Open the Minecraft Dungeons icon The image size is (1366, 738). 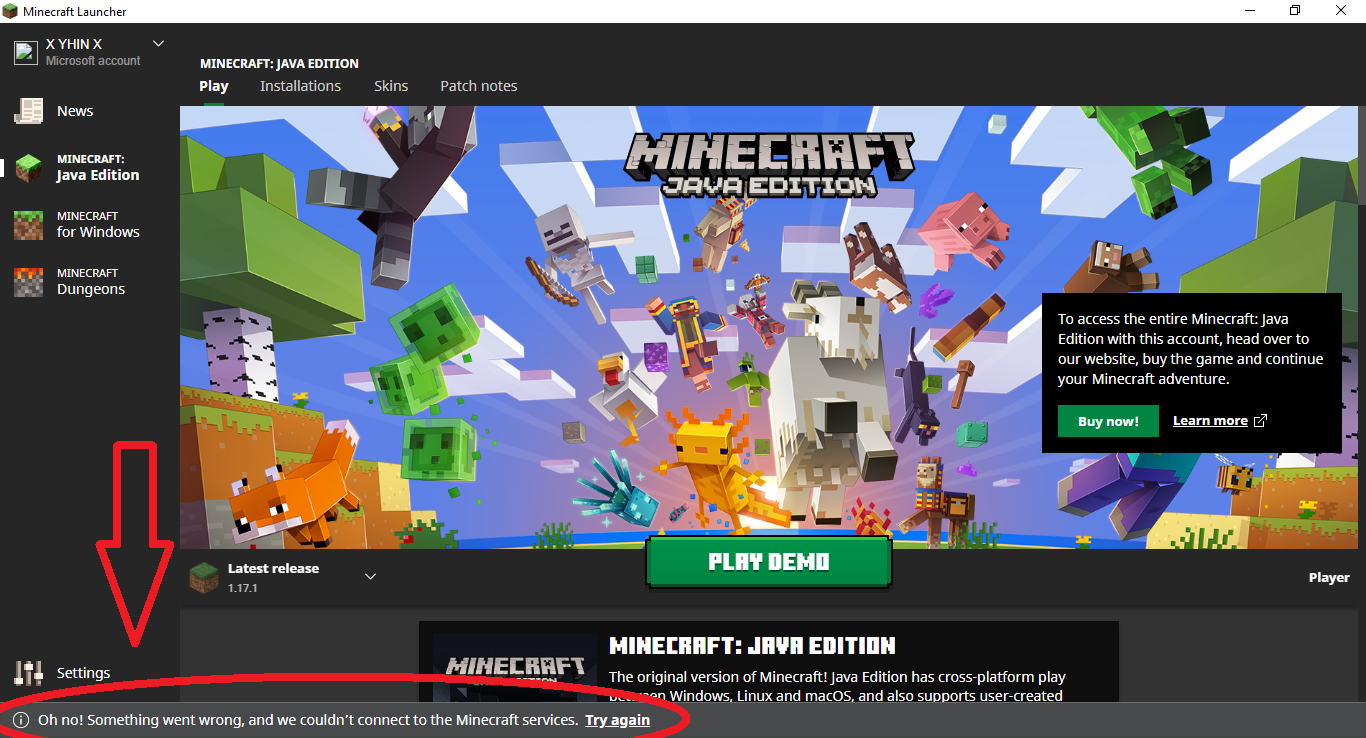(28, 282)
